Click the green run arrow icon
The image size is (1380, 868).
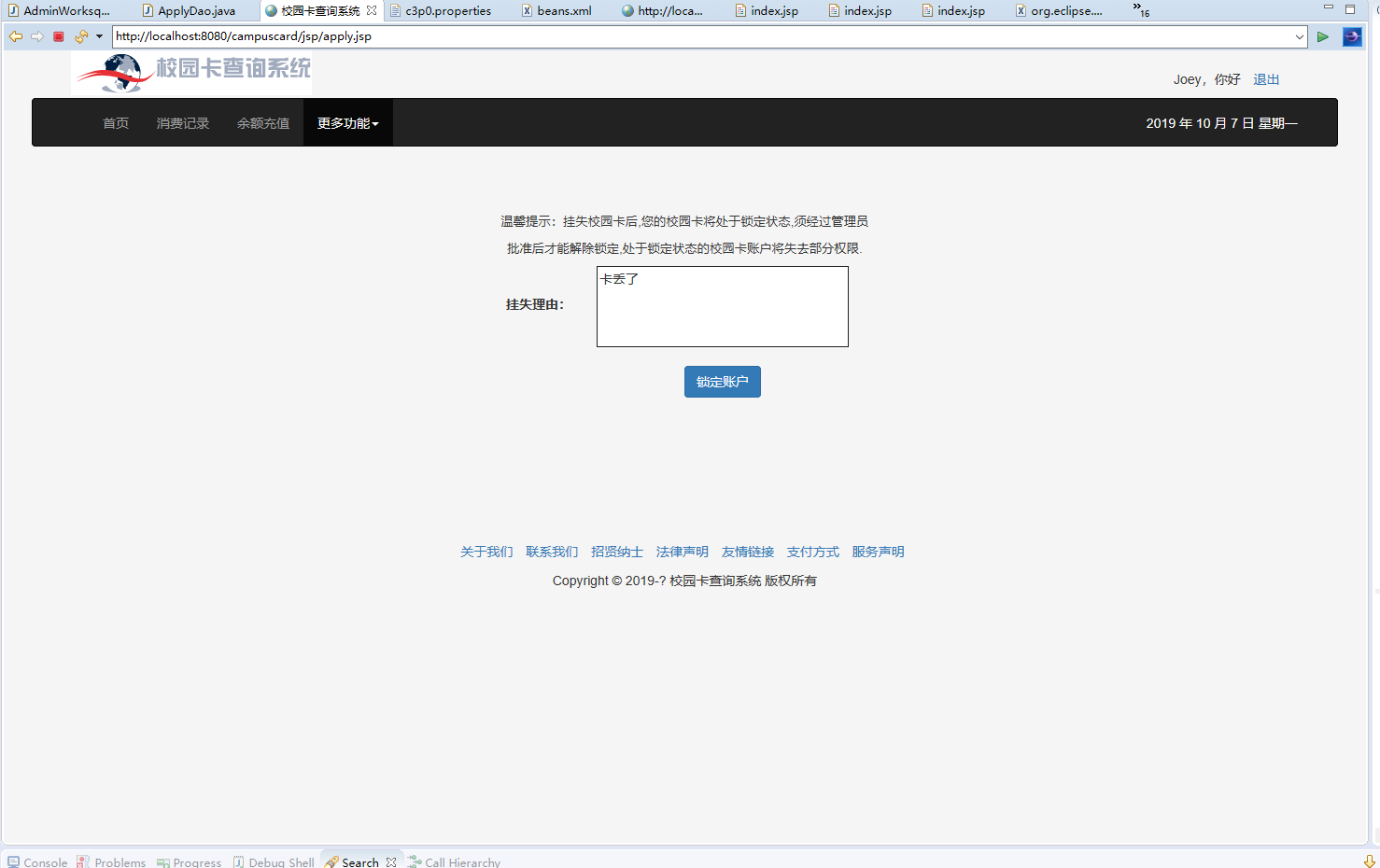1323,36
